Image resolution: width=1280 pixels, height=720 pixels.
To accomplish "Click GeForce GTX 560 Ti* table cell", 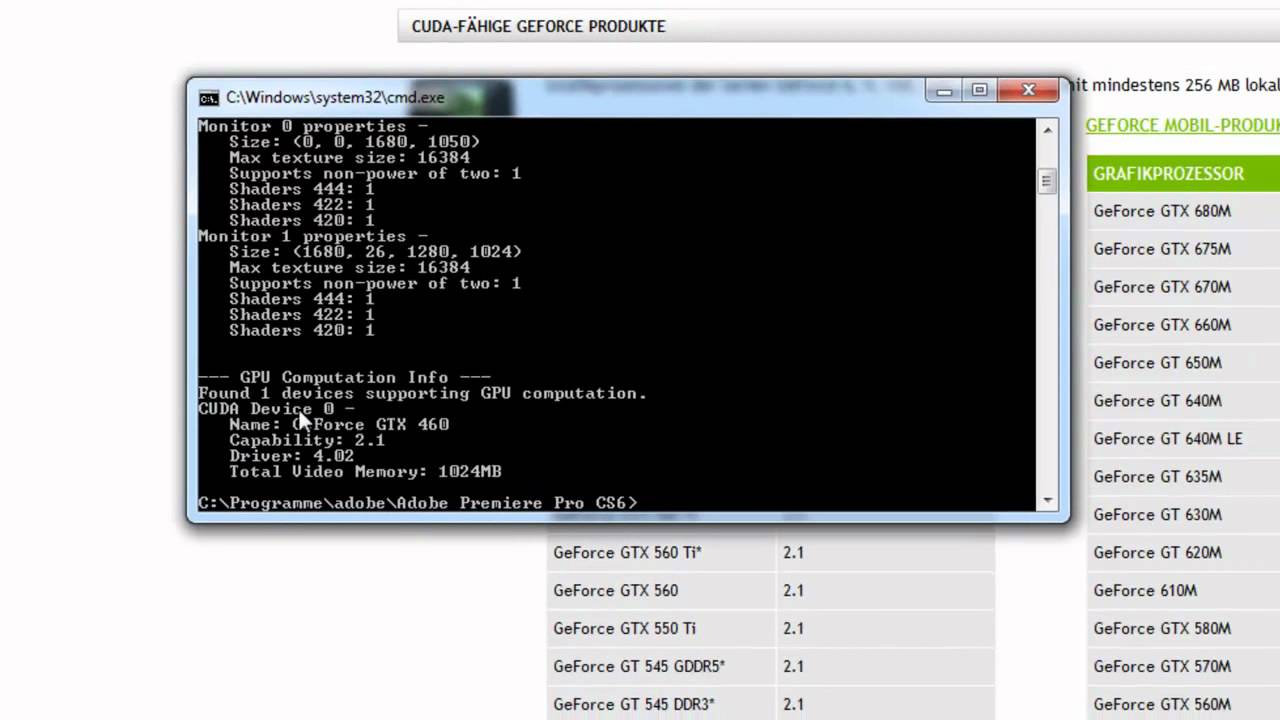I will (661, 553).
